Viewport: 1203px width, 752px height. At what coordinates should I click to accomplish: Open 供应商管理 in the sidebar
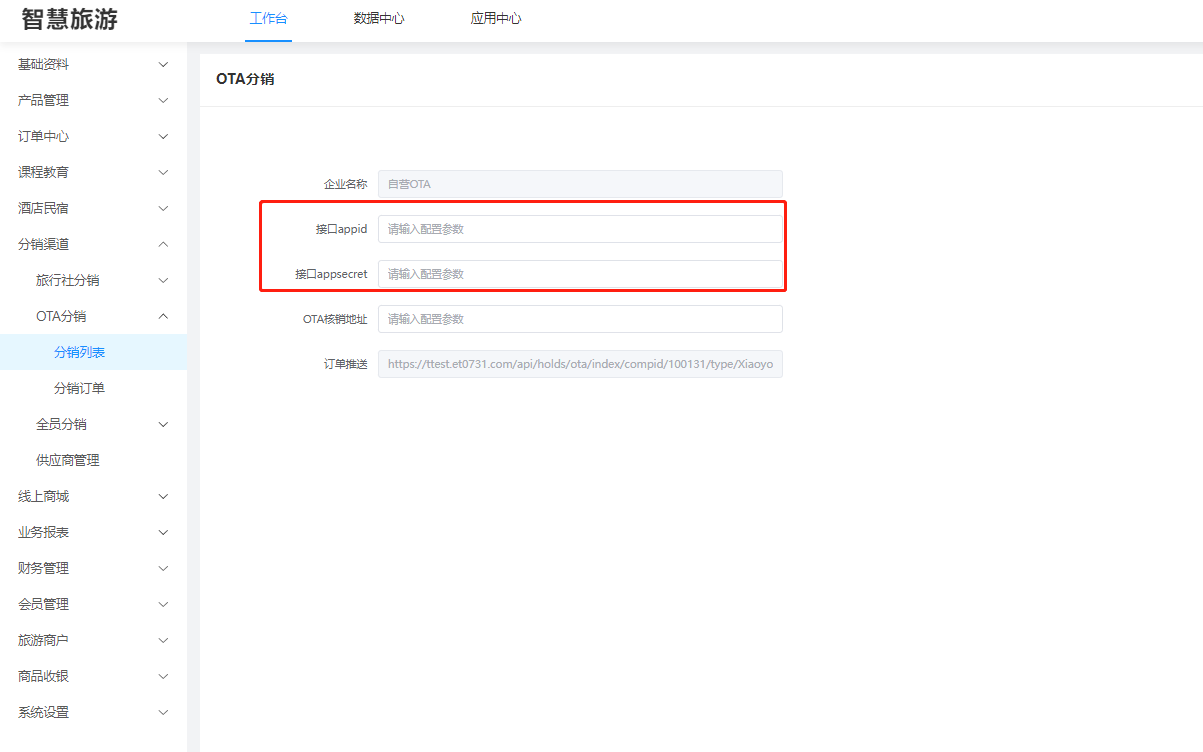(x=68, y=460)
